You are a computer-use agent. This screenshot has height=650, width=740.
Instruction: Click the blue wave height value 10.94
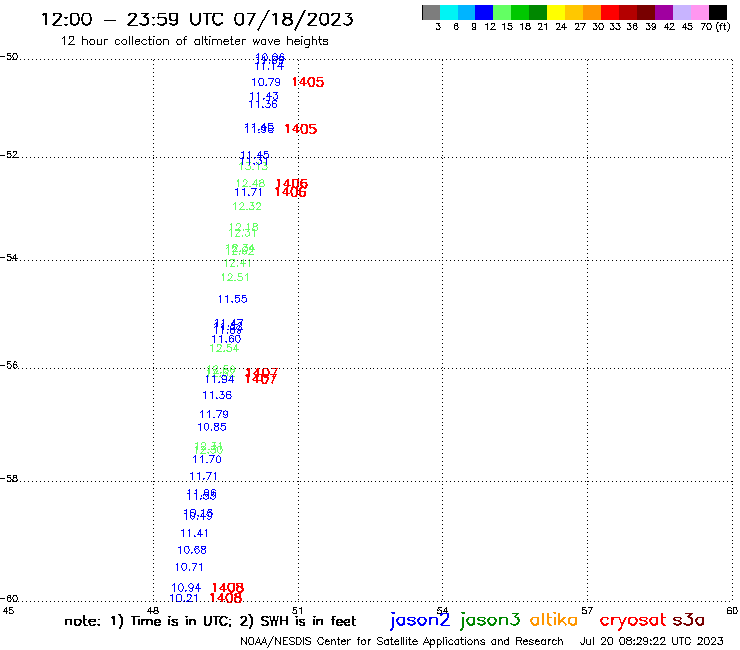186,588
